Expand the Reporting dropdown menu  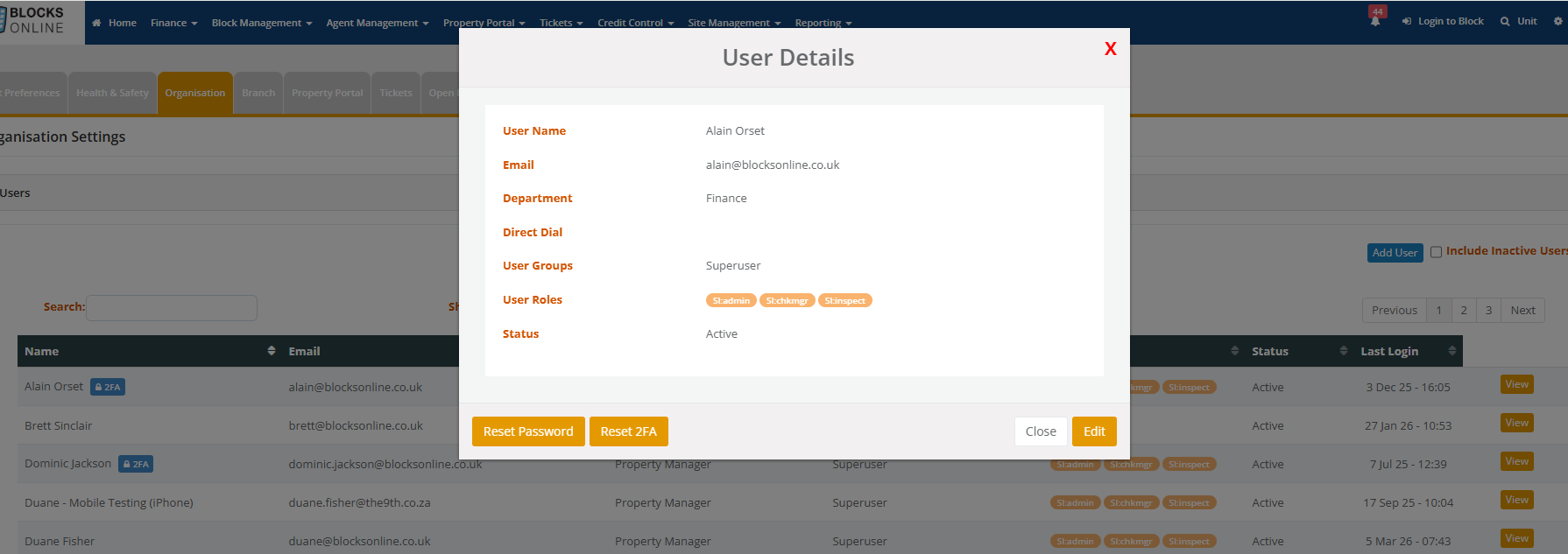[x=823, y=23]
